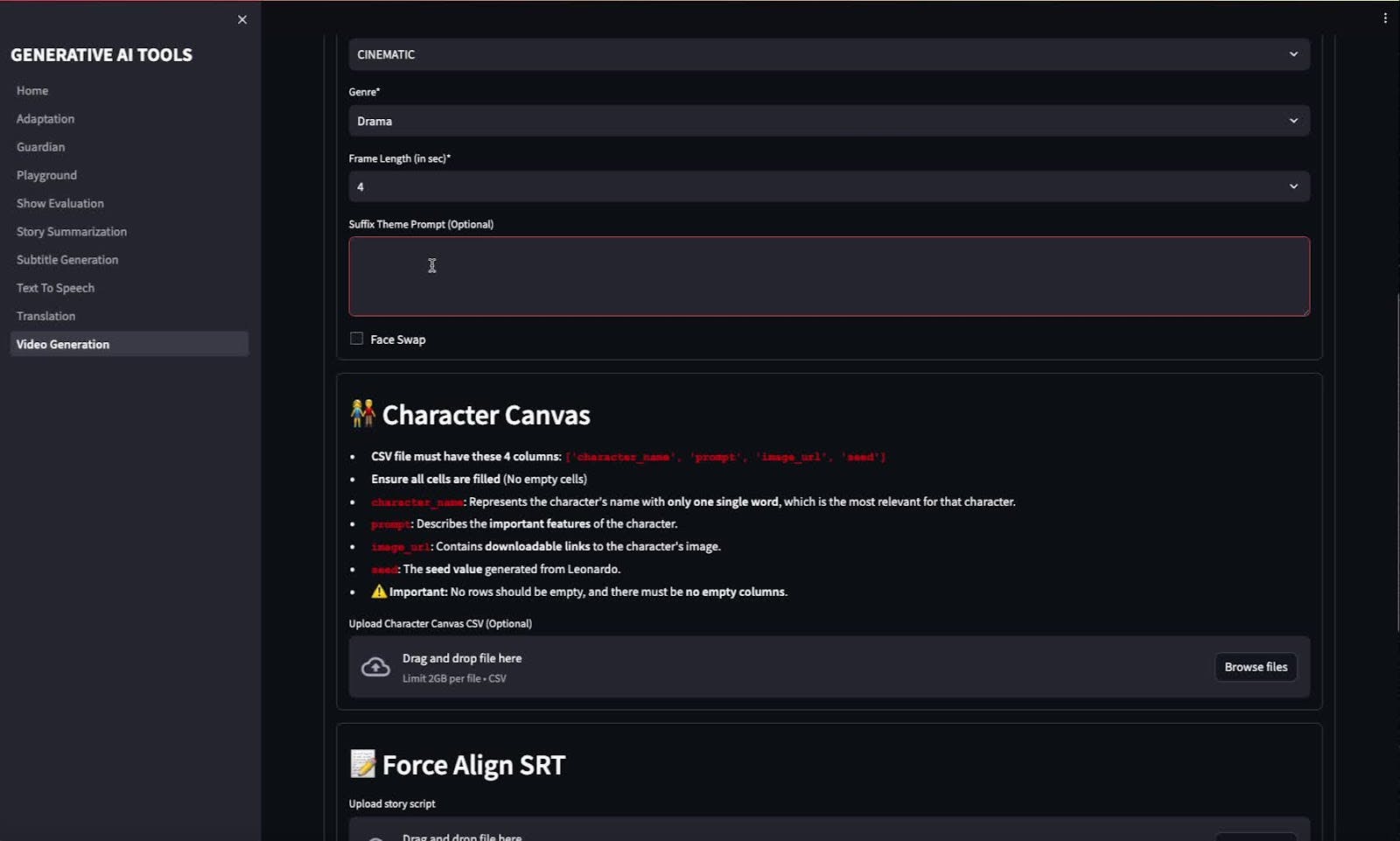
Task: Click the page's vertical scrollbar
Action: (1396, 464)
